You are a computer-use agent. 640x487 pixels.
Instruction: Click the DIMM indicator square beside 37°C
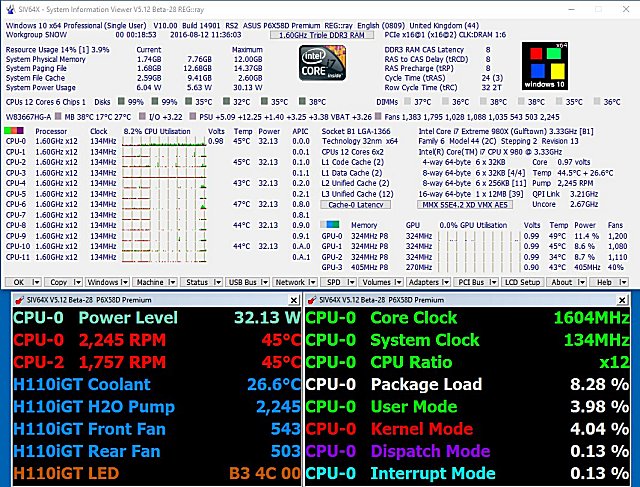pyautogui.click(x=407, y=101)
